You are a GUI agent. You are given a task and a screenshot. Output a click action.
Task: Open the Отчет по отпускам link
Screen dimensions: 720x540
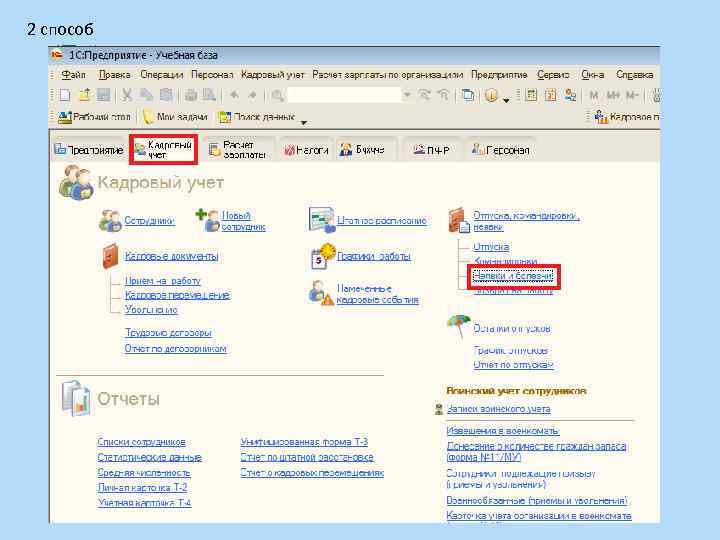tap(513, 365)
